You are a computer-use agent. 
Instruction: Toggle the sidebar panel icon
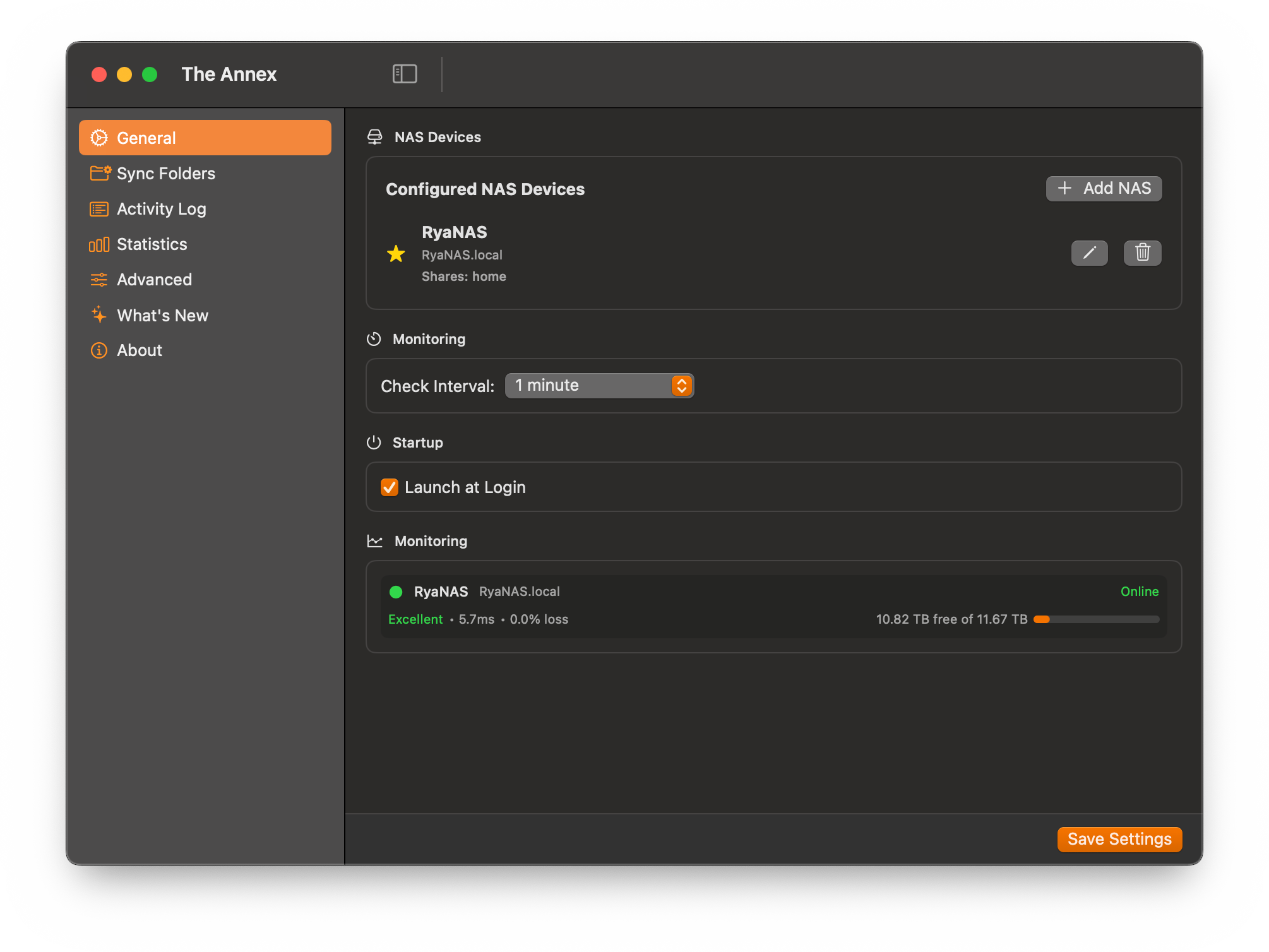click(405, 74)
